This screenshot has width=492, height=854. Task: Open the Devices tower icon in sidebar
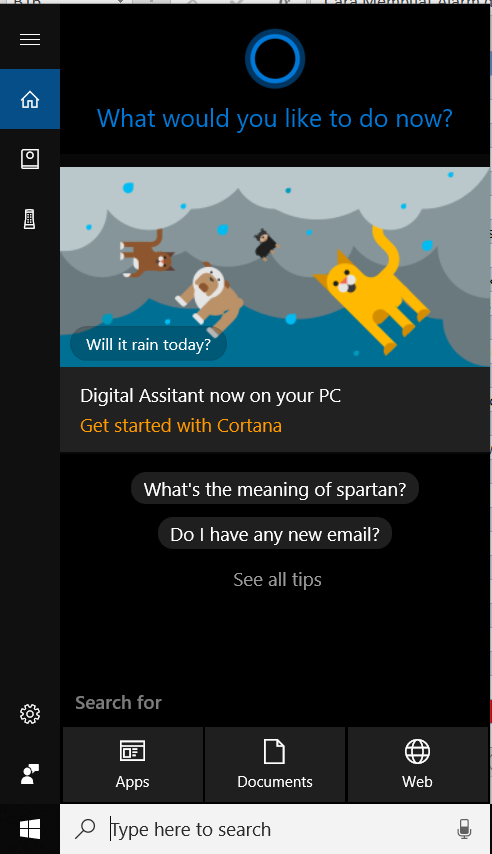[x=30, y=219]
